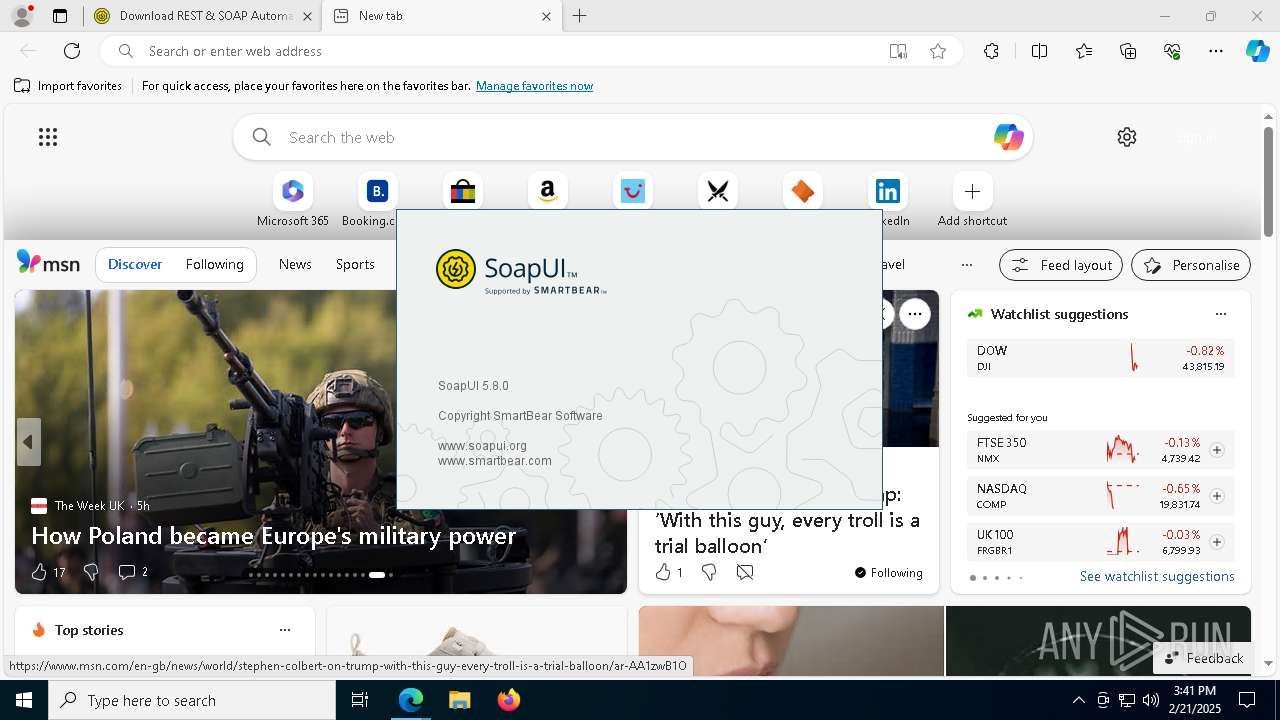The width and height of the screenshot is (1280, 720).
Task: Open the Extensions puzzle icon
Action: pyautogui.click(x=991, y=51)
